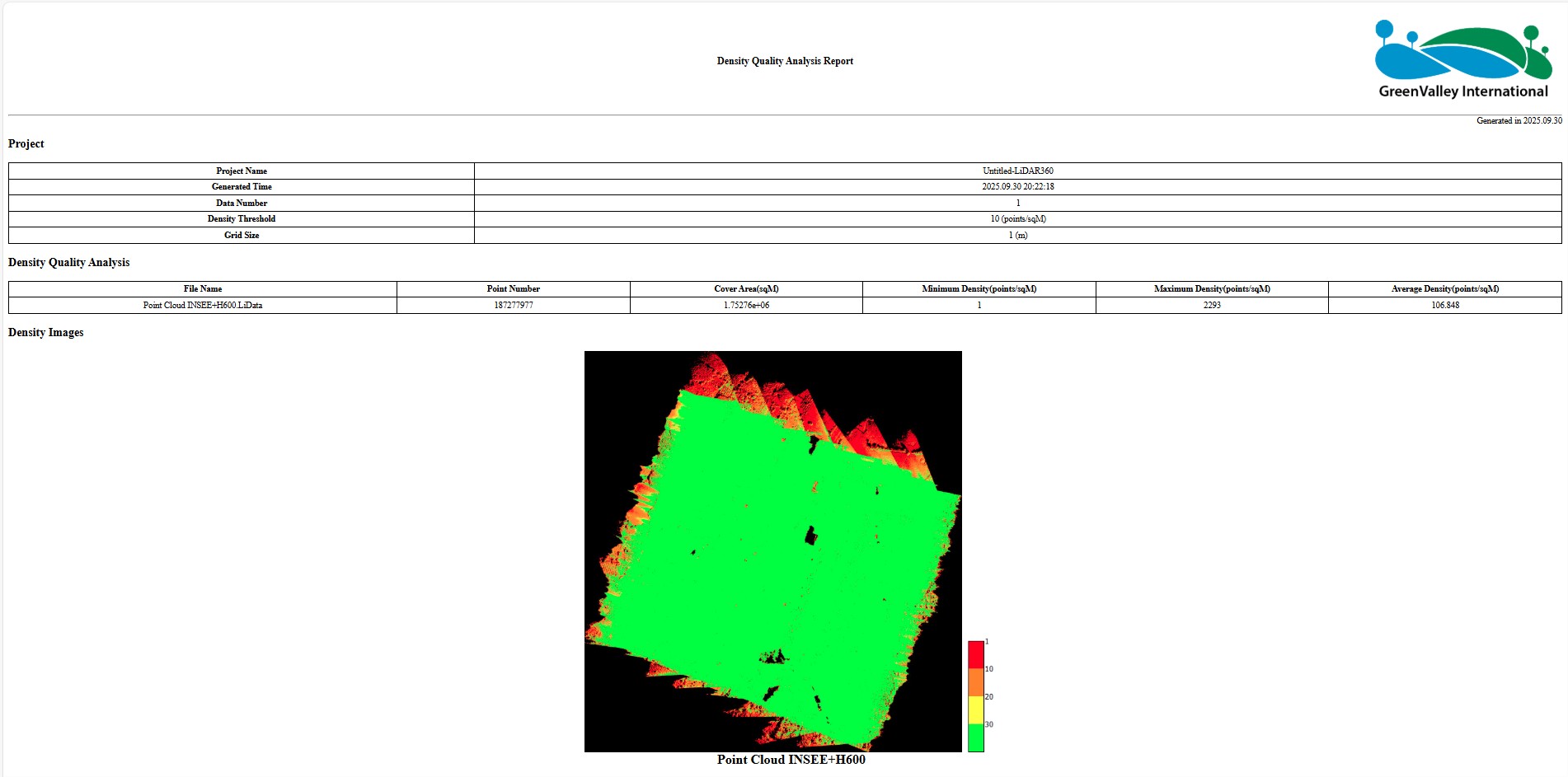Click the point cloud density map image
Image resolution: width=1568 pixels, height=777 pixels.
click(773, 551)
